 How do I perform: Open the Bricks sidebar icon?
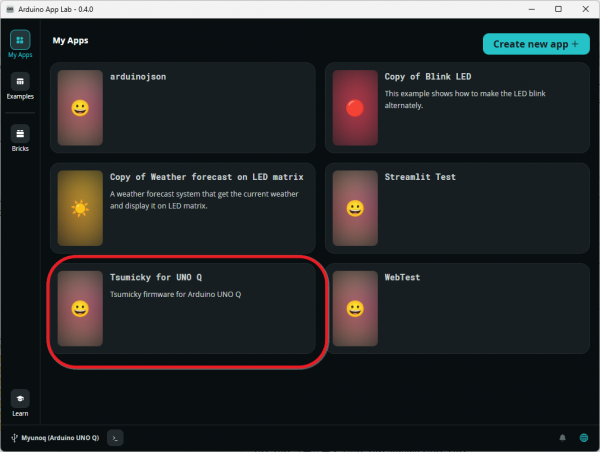tap(20, 134)
